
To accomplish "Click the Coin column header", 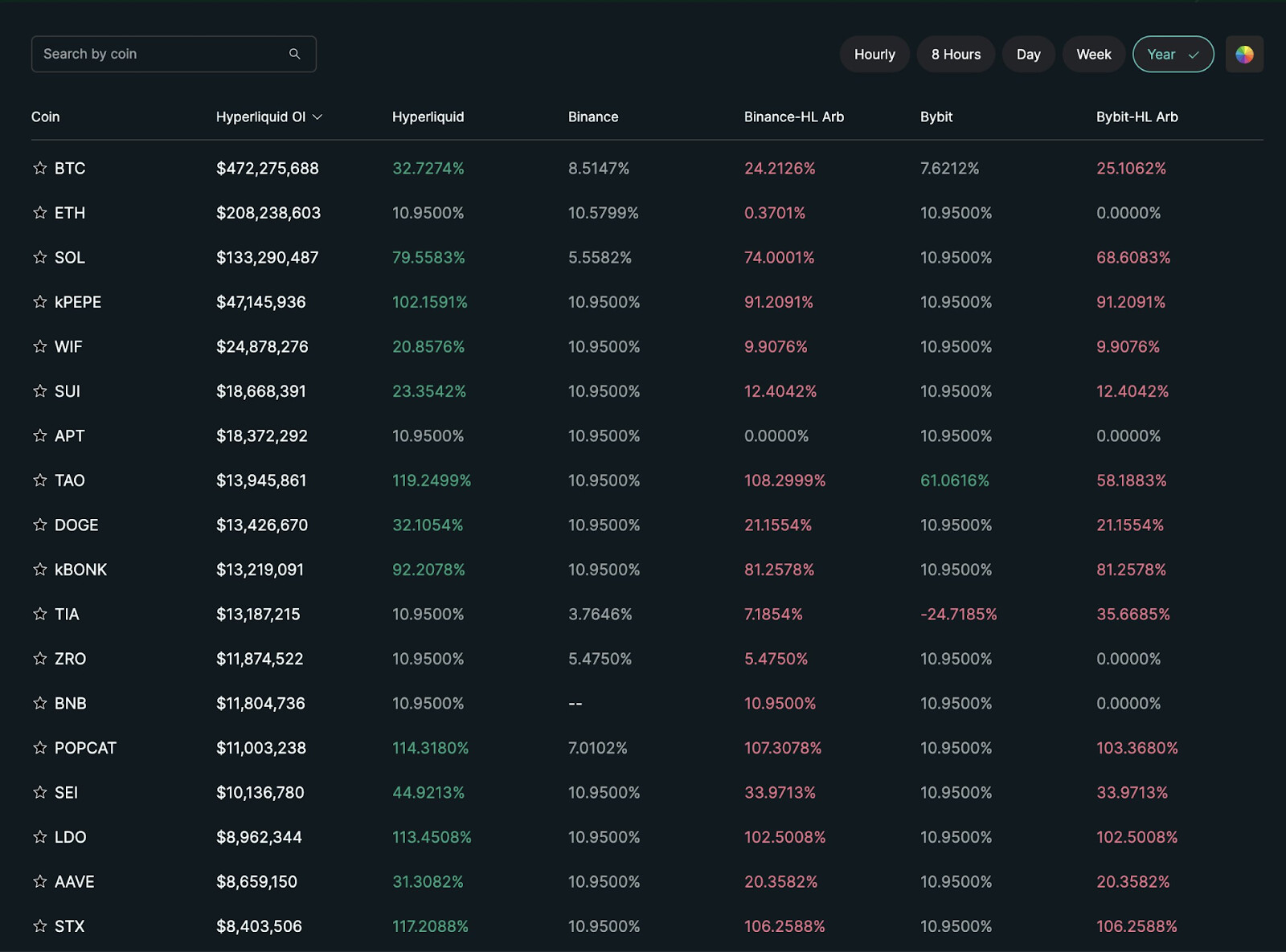I will [x=45, y=116].
